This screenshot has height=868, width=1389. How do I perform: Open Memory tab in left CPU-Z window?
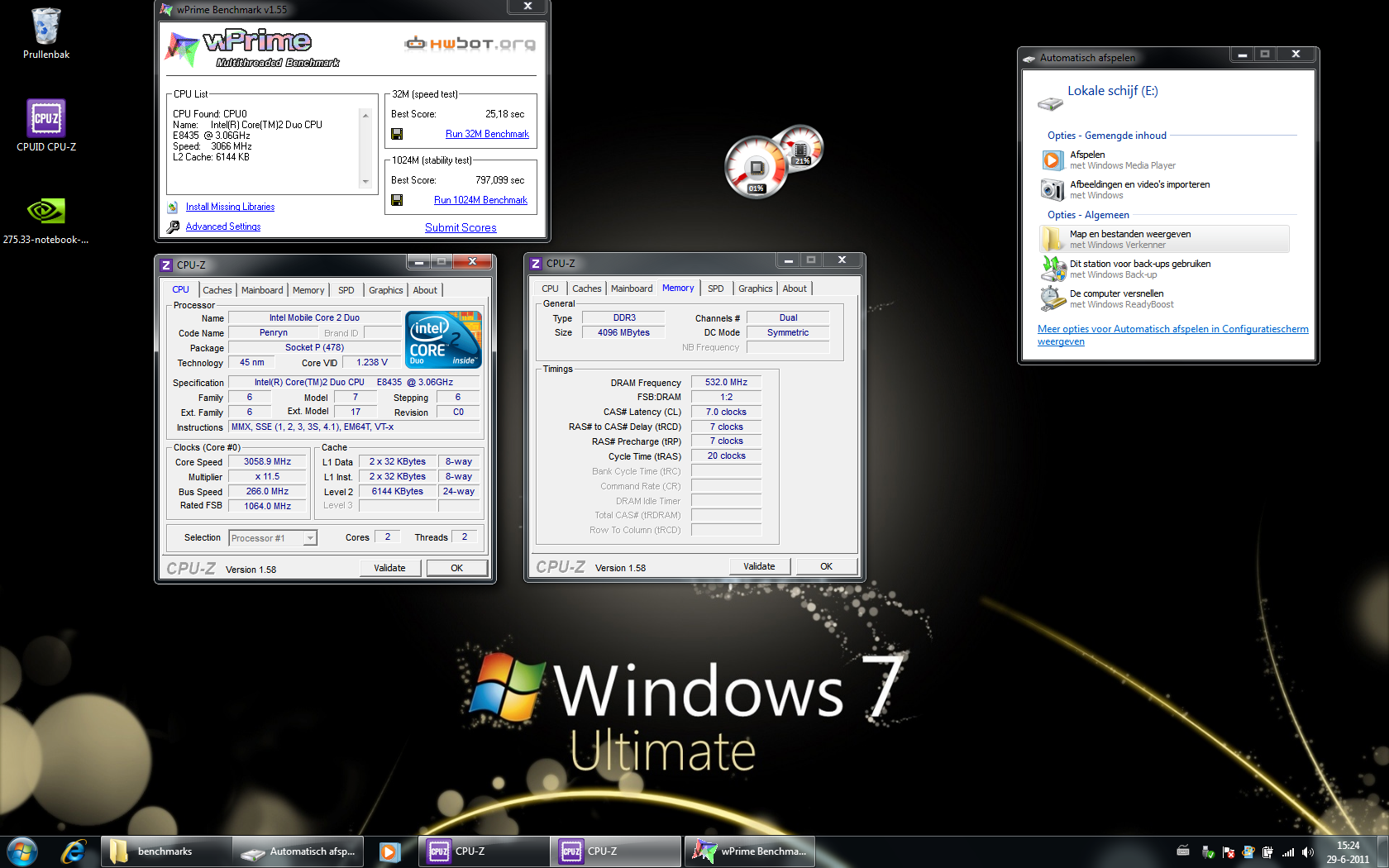(308, 290)
